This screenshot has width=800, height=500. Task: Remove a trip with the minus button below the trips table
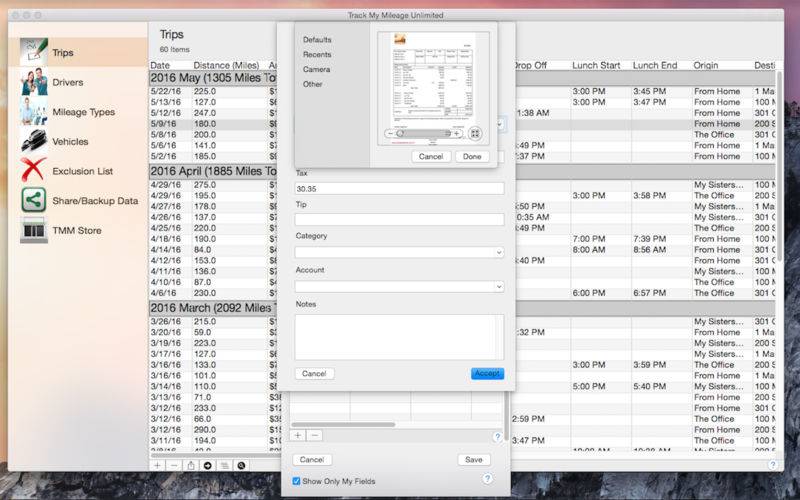click(x=174, y=465)
